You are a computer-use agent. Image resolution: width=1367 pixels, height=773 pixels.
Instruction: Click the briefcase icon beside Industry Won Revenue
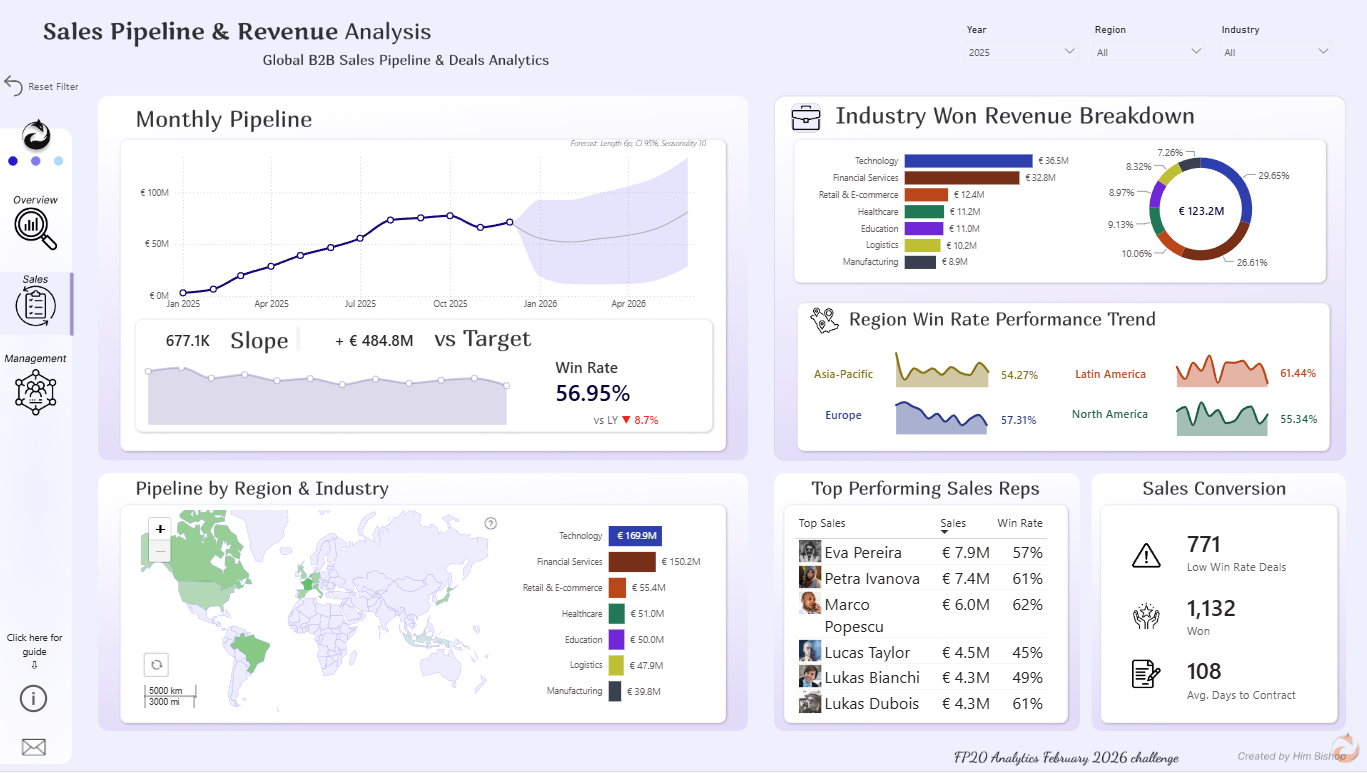806,117
